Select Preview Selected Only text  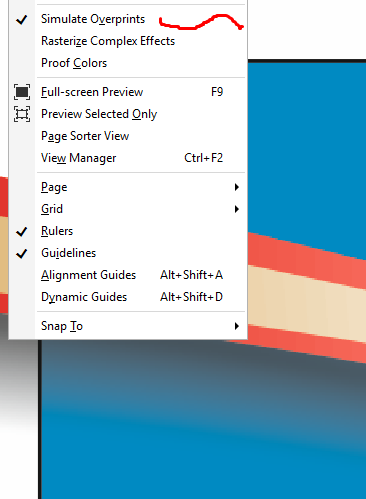pos(99,114)
